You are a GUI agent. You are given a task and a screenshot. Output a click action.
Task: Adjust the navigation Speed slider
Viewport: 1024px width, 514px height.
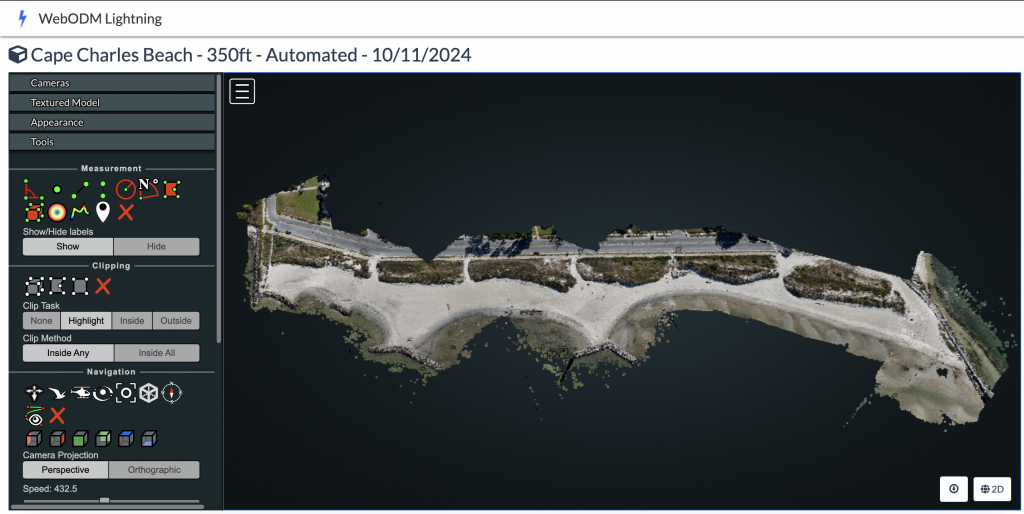[x=104, y=500]
